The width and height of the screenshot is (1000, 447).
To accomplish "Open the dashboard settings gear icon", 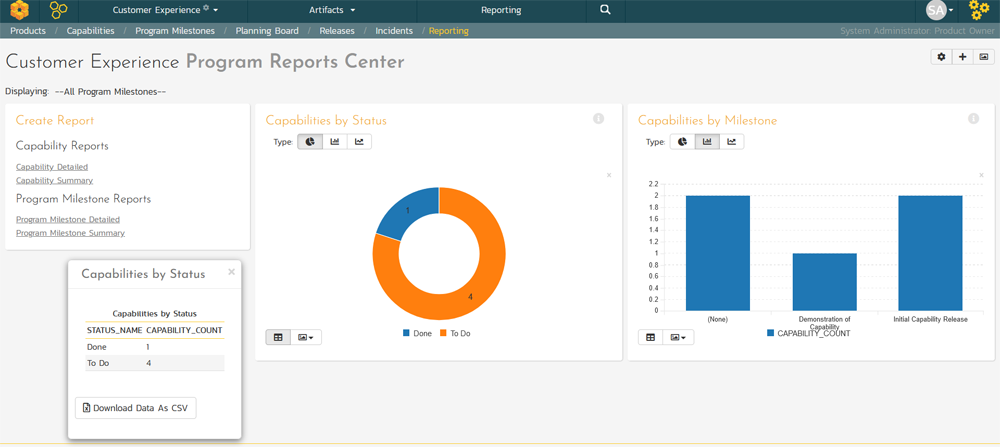I will click(941, 57).
